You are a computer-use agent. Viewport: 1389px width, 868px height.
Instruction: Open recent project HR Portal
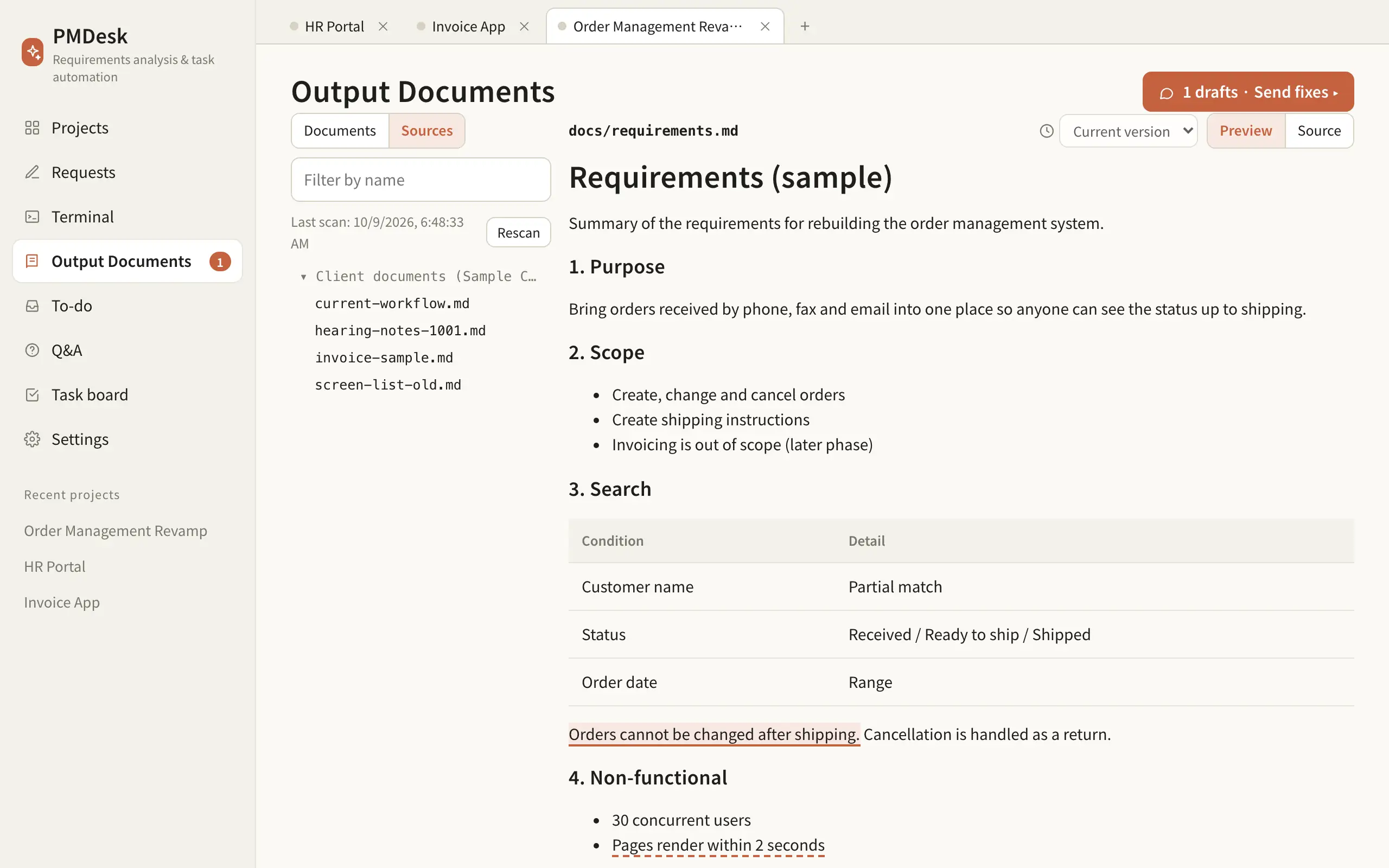pyautogui.click(x=54, y=566)
